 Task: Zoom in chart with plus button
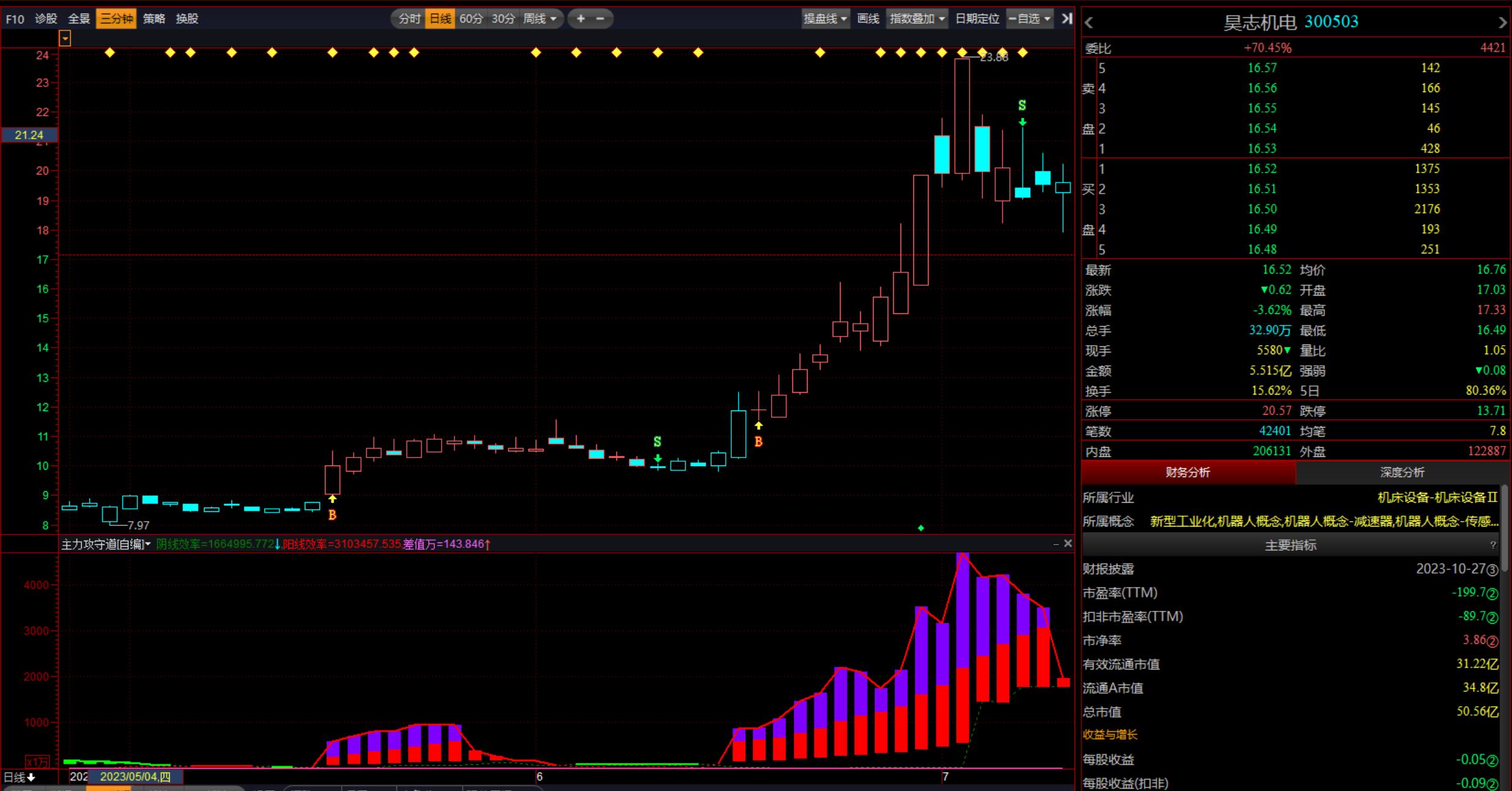pyautogui.click(x=580, y=19)
